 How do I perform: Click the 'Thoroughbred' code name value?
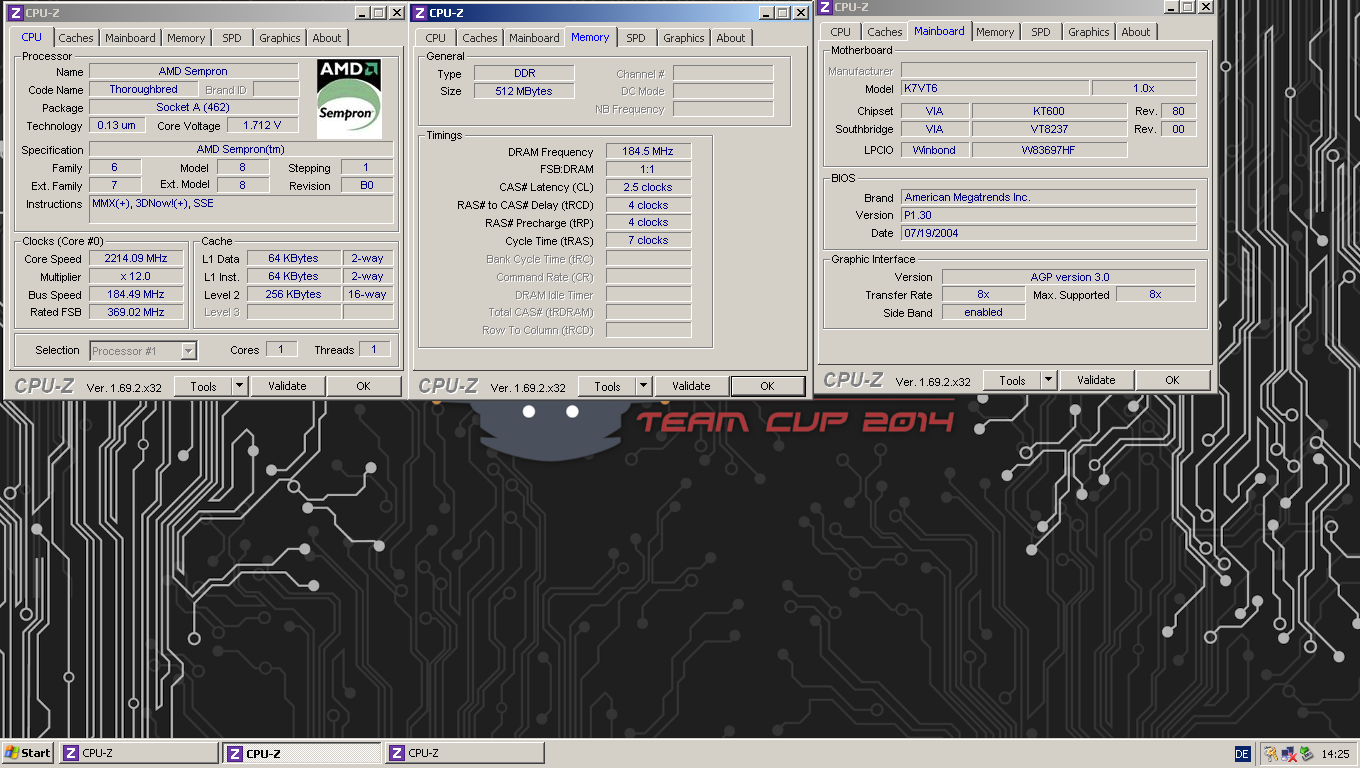tap(144, 89)
